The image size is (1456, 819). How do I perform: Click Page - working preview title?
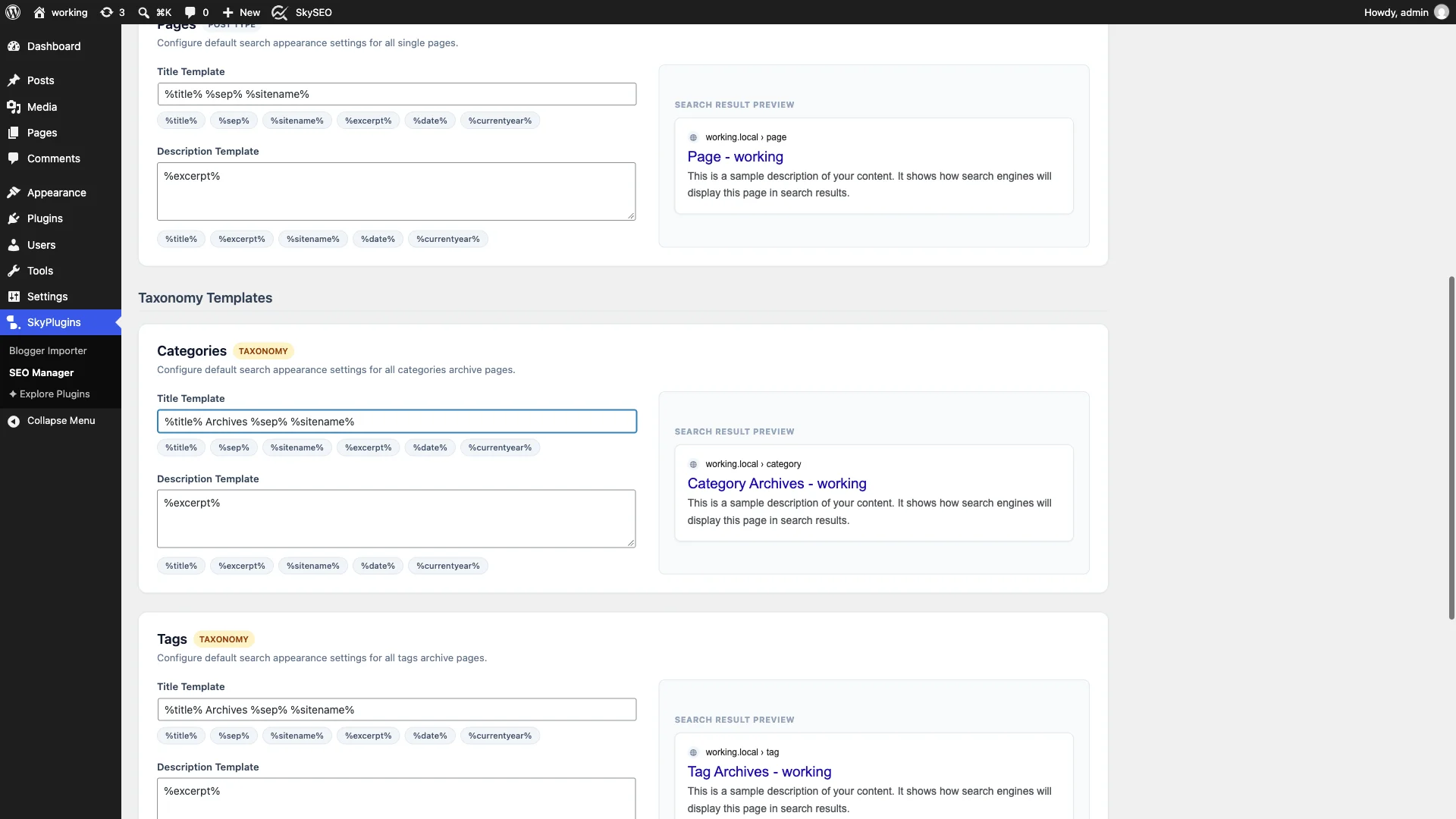[x=735, y=157]
